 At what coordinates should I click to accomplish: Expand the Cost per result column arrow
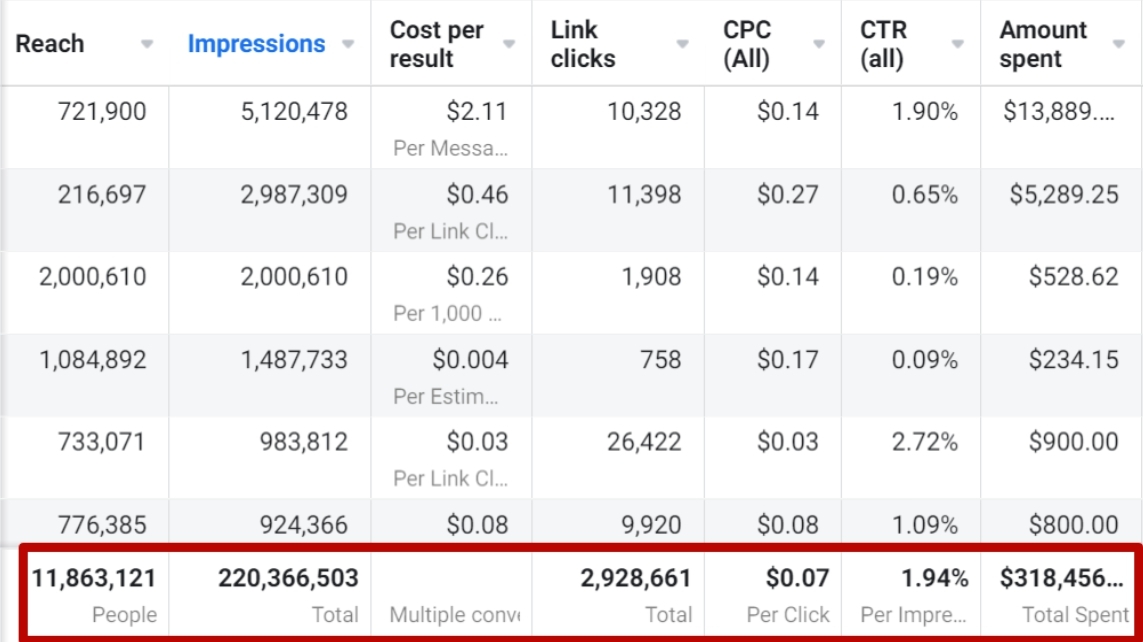pyautogui.click(x=509, y=44)
